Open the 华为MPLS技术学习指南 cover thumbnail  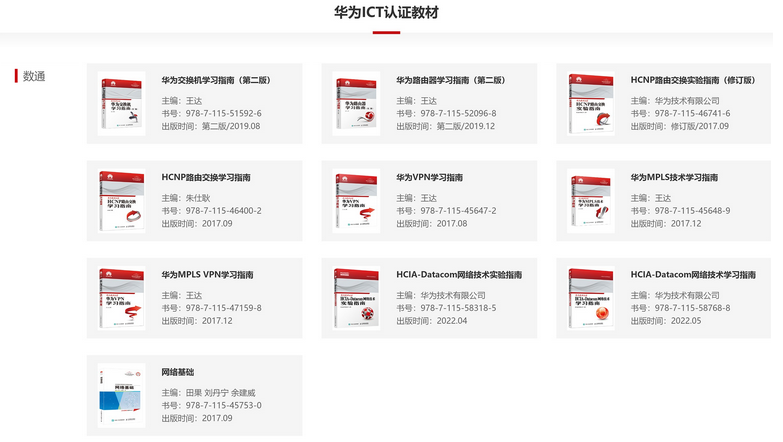[591, 201]
